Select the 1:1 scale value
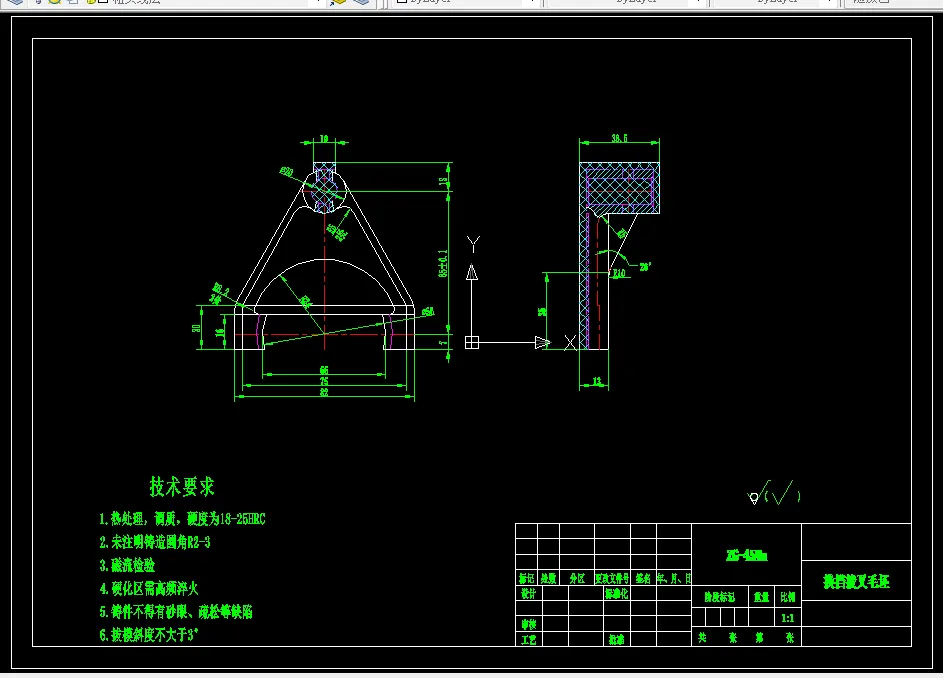Viewport: 943px width, 678px height. click(788, 618)
